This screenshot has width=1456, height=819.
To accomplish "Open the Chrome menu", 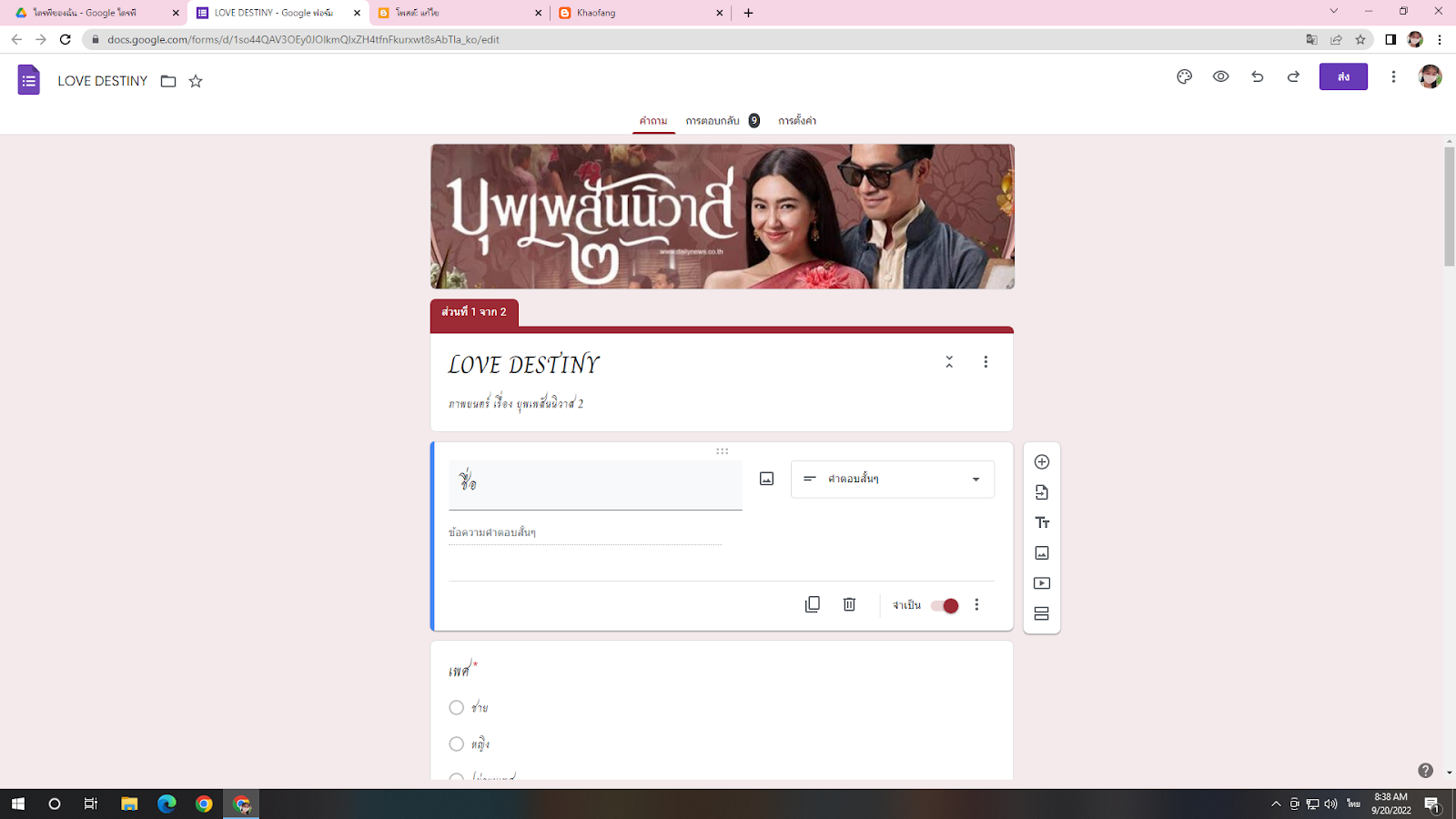I will click(x=1440, y=39).
